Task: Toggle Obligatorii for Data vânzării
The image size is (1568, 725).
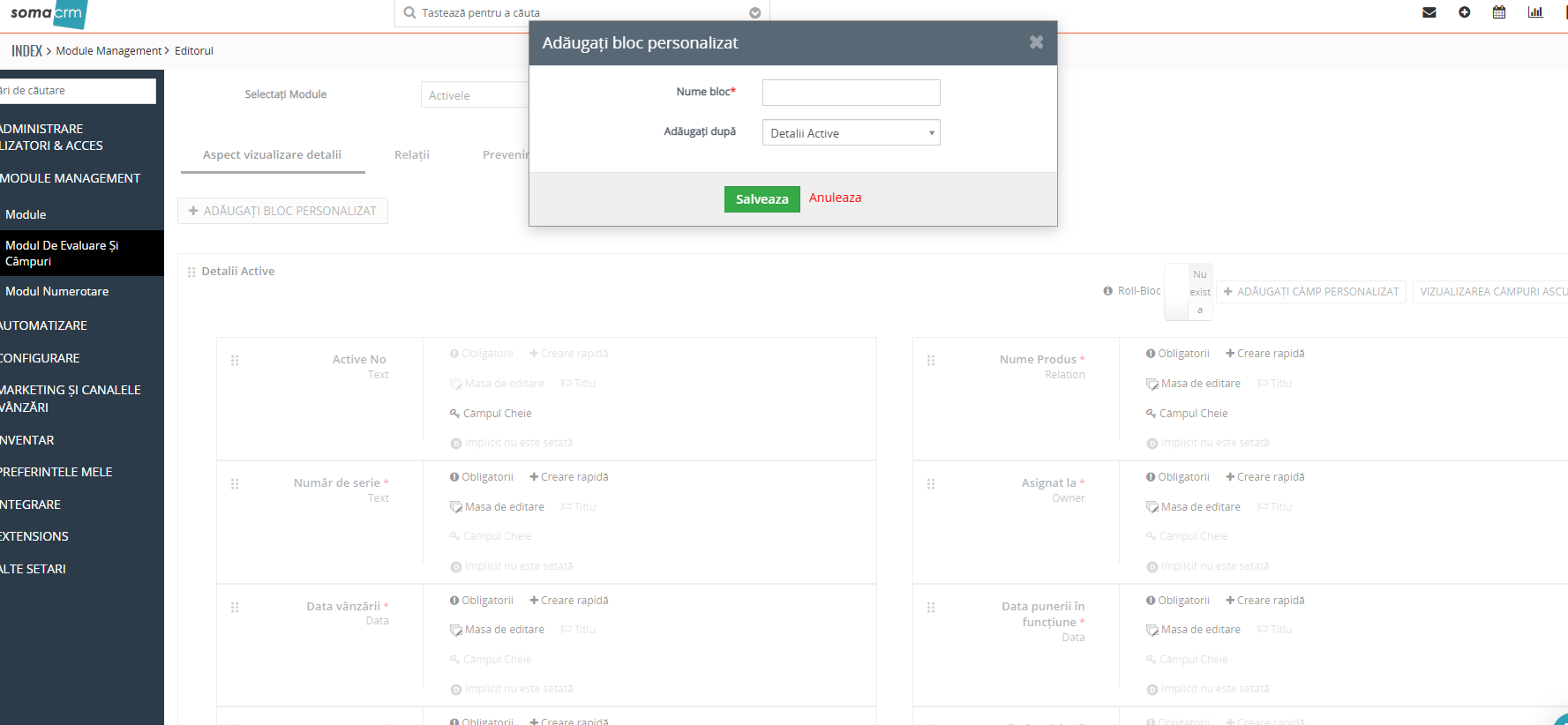Action: coord(481,601)
